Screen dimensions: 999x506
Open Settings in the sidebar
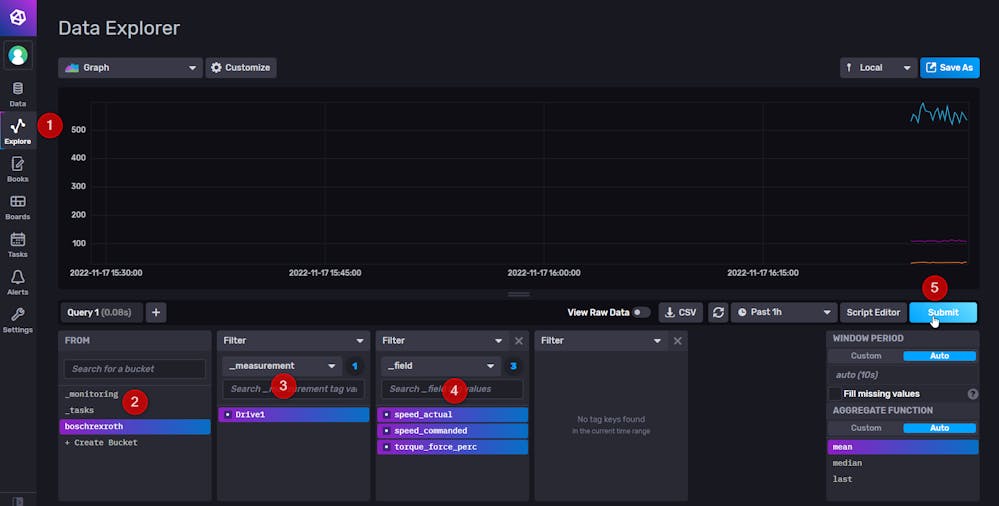(18, 320)
